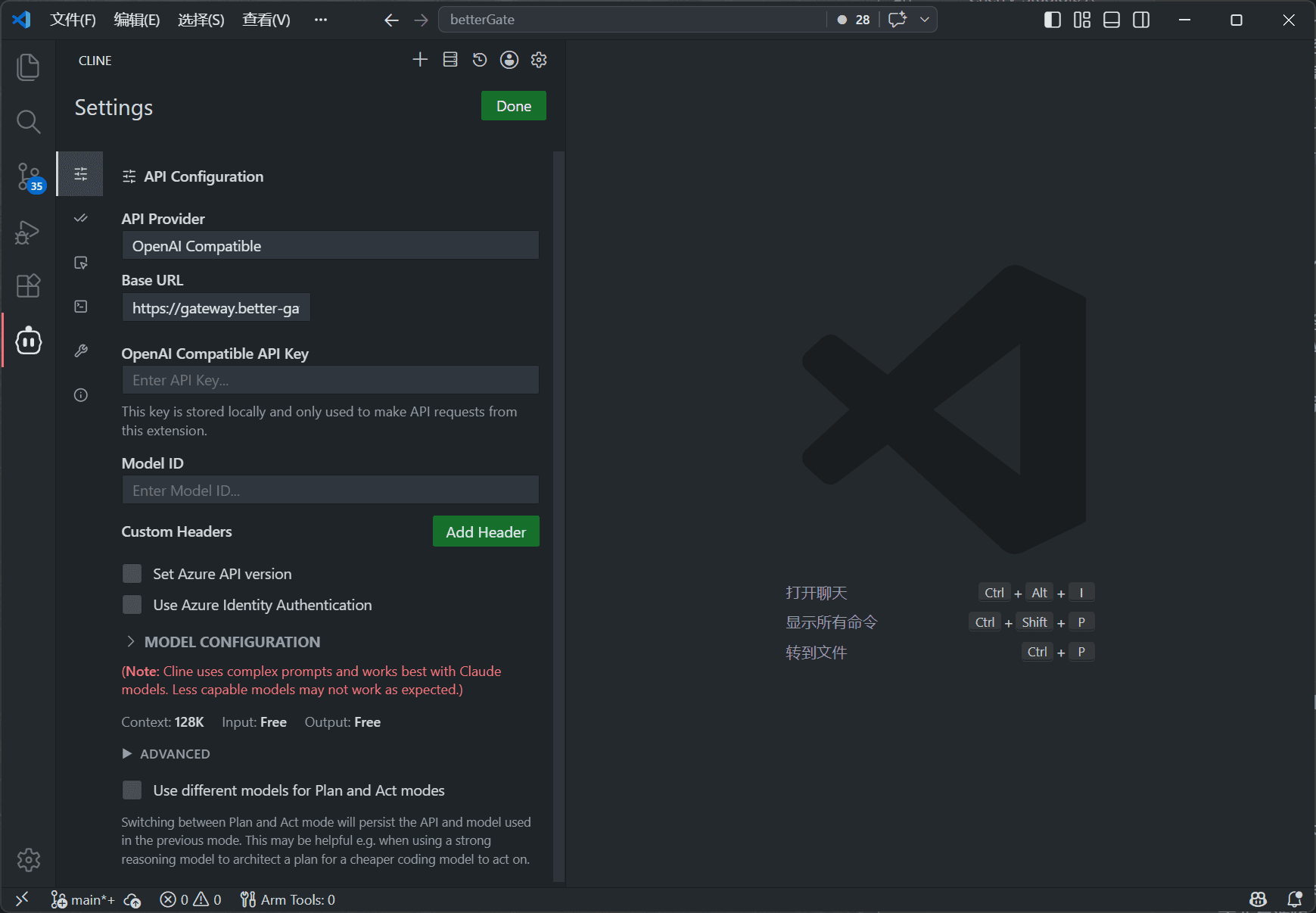1316x913 pixels.
Task: Open the Manage gear in the activity bar
Action: coord(28,859)
